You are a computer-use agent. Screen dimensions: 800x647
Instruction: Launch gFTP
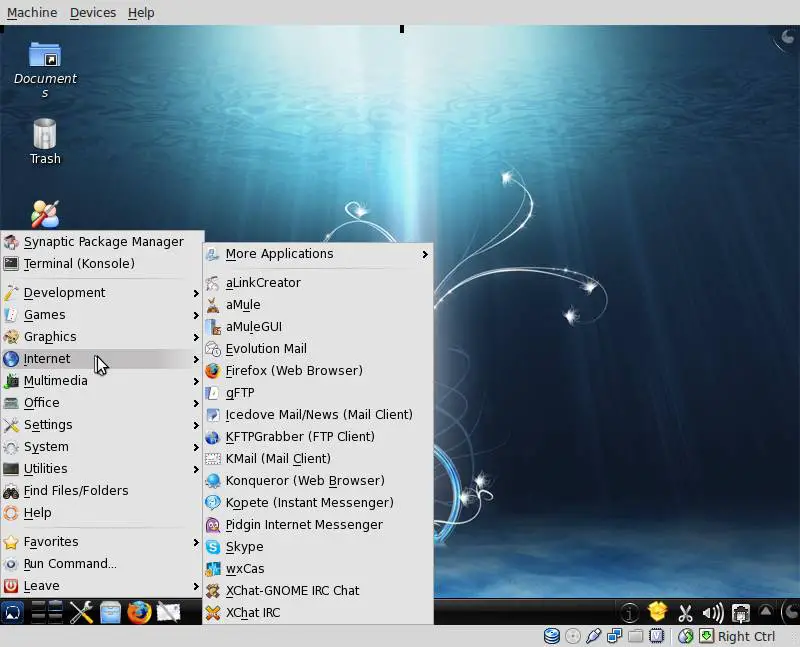318,392
